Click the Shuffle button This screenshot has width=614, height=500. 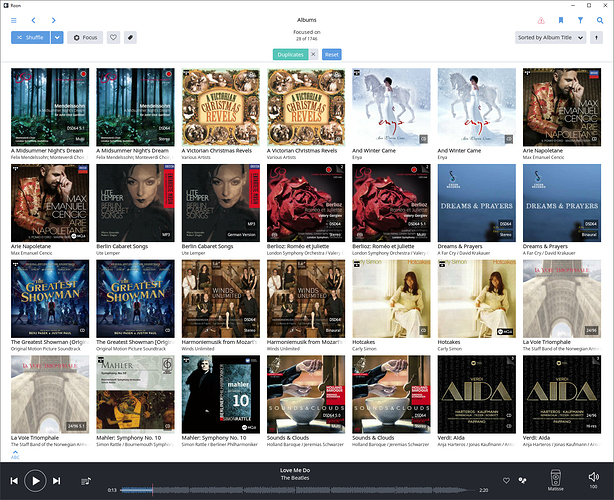30,38
